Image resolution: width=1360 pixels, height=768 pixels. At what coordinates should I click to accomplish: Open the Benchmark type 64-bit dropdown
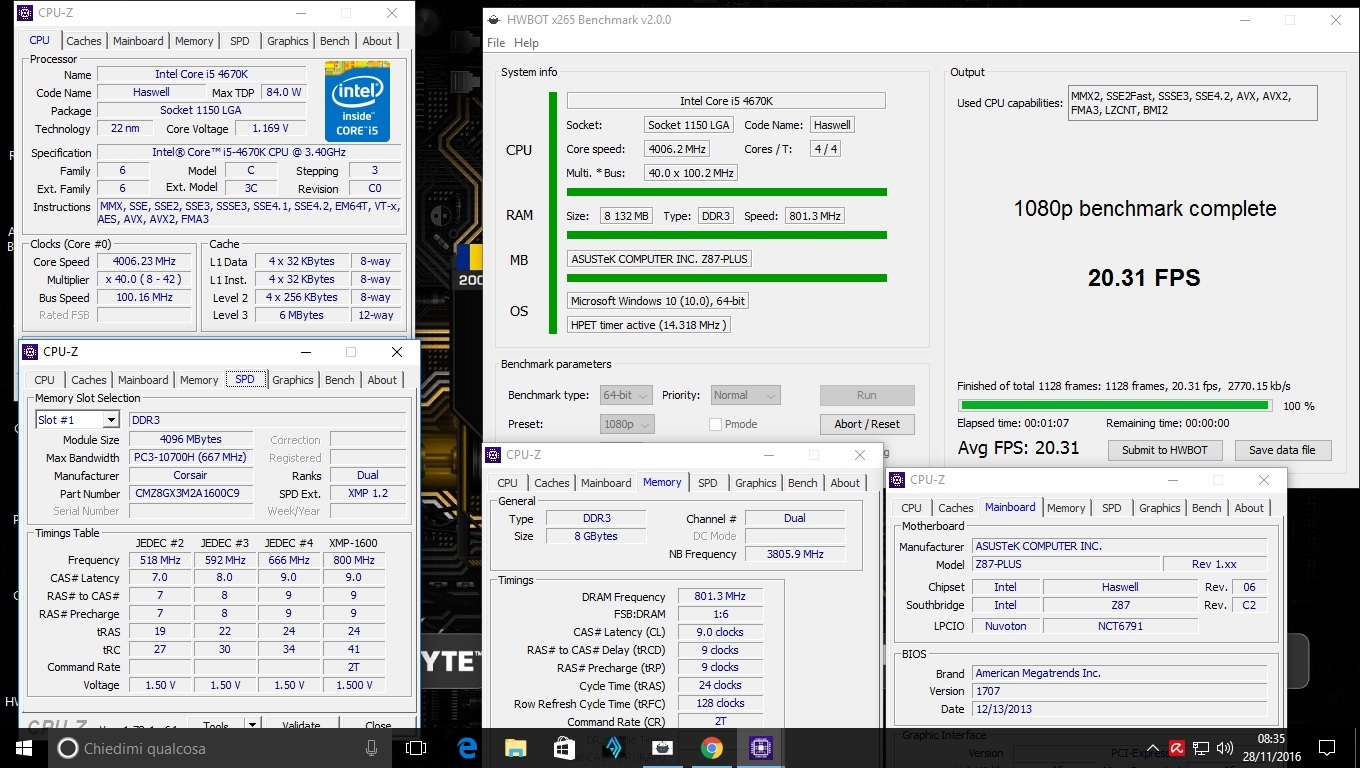626,395
